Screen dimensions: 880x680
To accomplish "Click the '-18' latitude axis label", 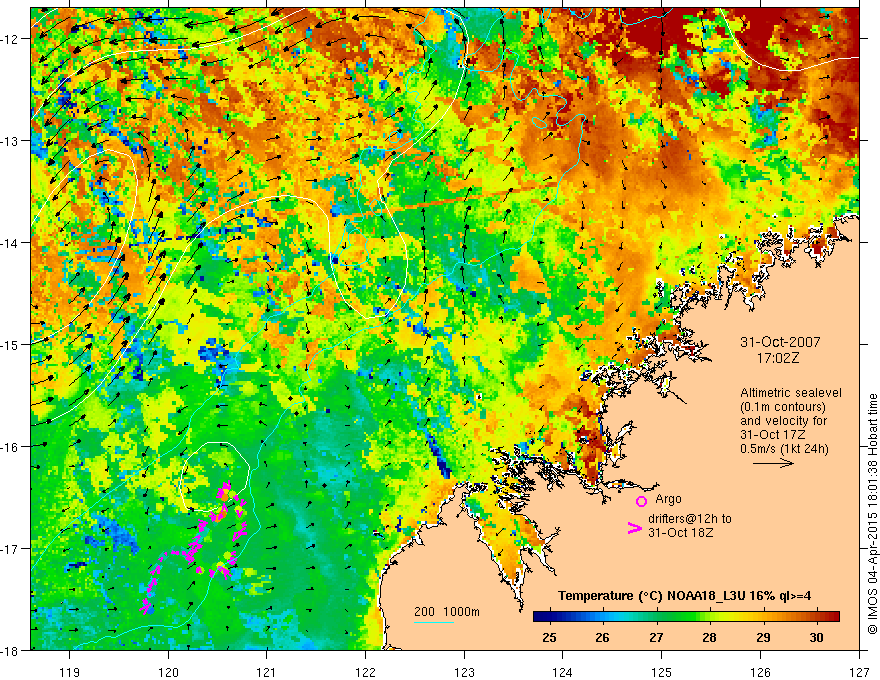I will point(10,650).
